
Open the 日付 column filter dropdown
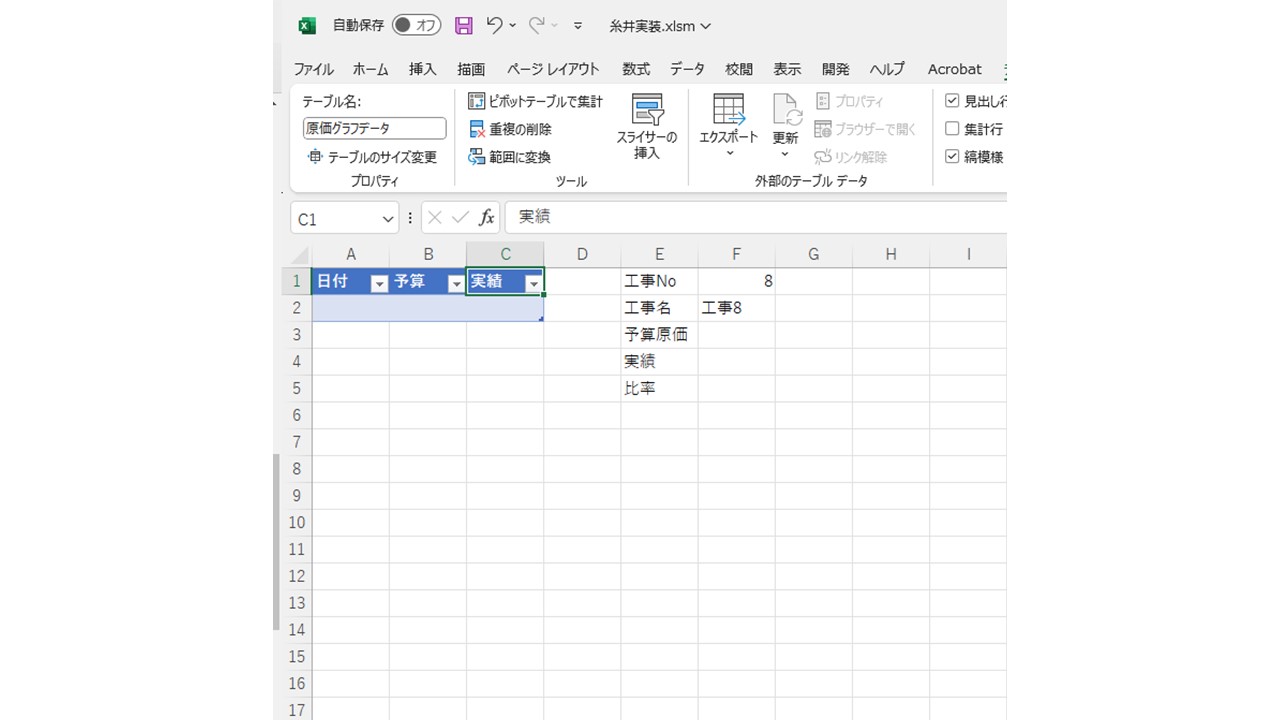[x=379, y=284]
